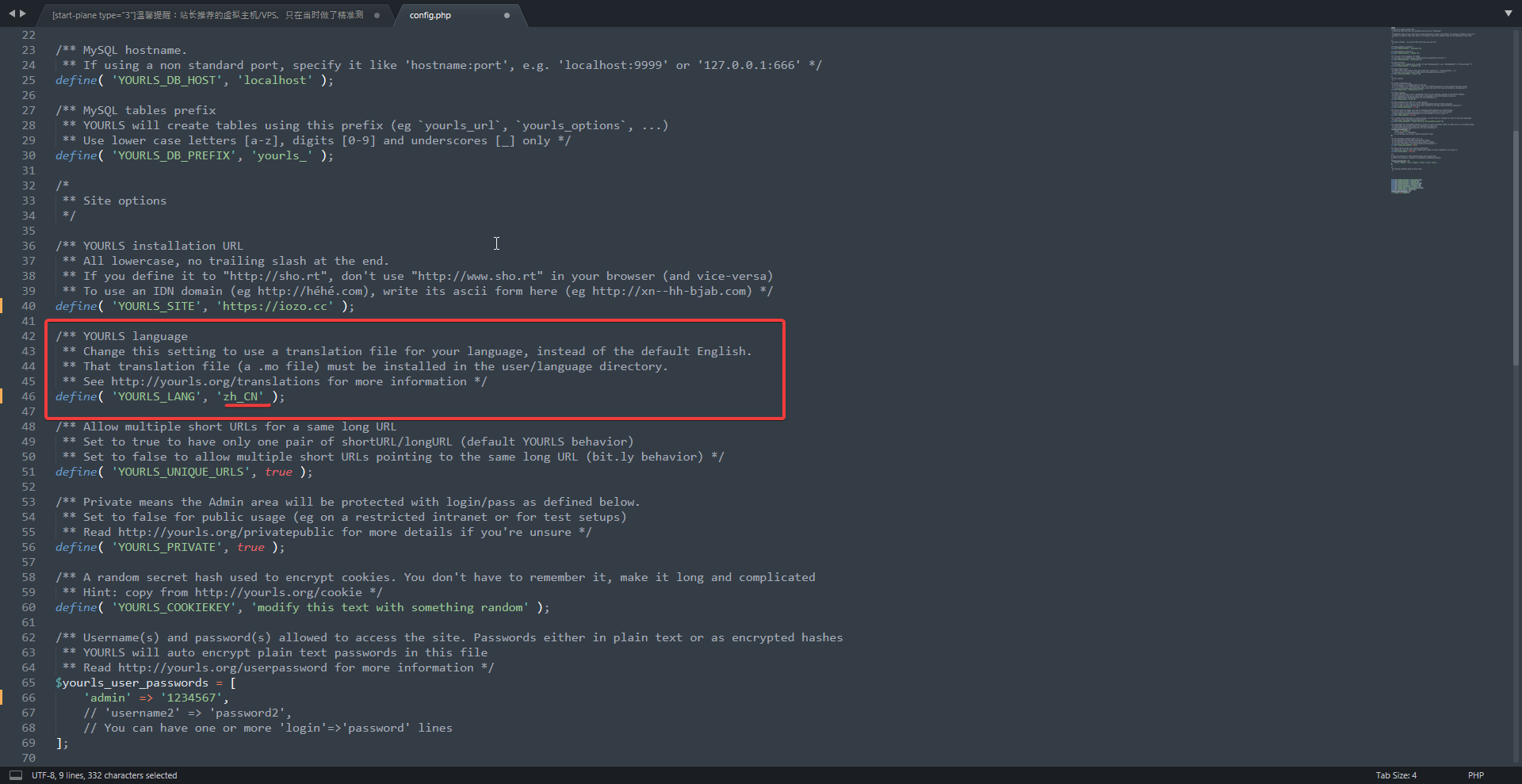Click the vertical scrollbar on right edge
Screen dimensions: 1522x784
1516,238
